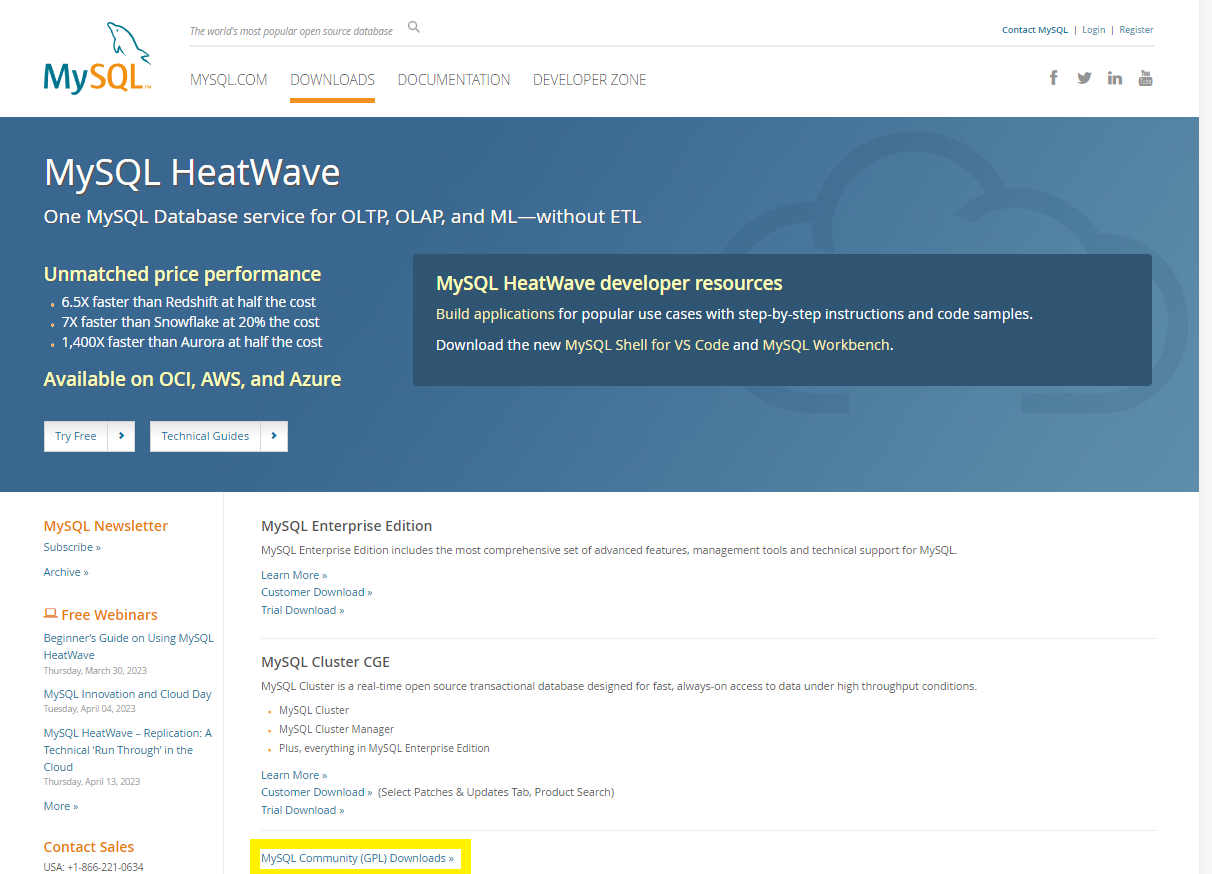Click the Free Webinars heading
Viewport: 1212px width, 874px height.
[x=109, y=615]
